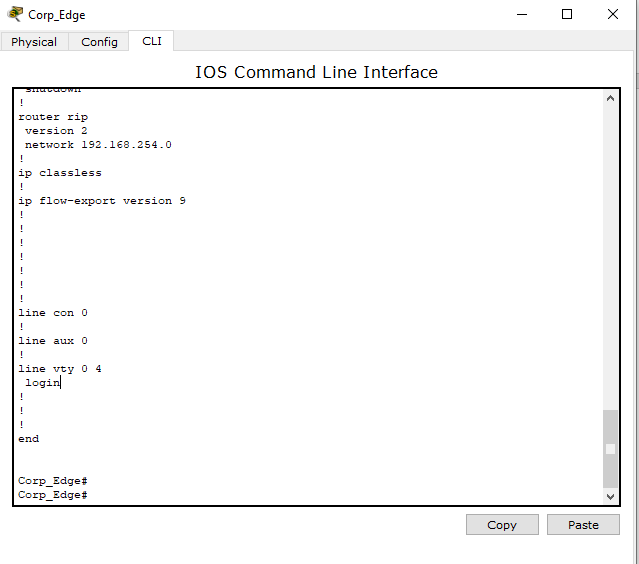This screenshot has width=639, height=564.
Task: Minimize the Corp_Edge window
Action: click(x=521, y=15)
